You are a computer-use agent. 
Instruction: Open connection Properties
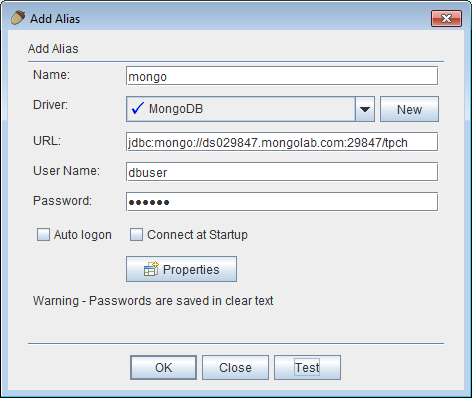tap(181, 269)
